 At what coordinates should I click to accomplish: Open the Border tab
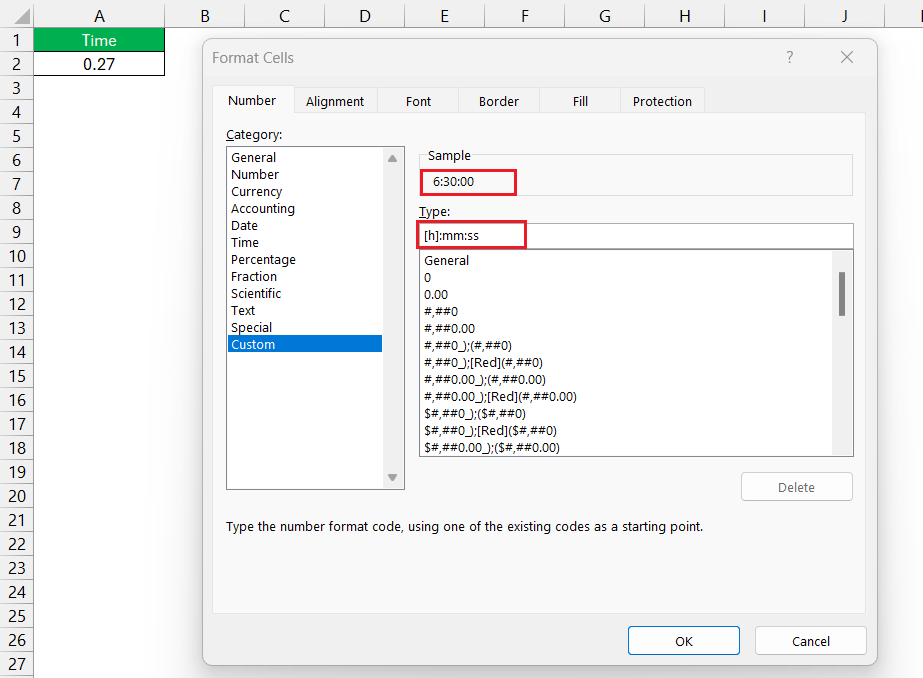point(499,101)
